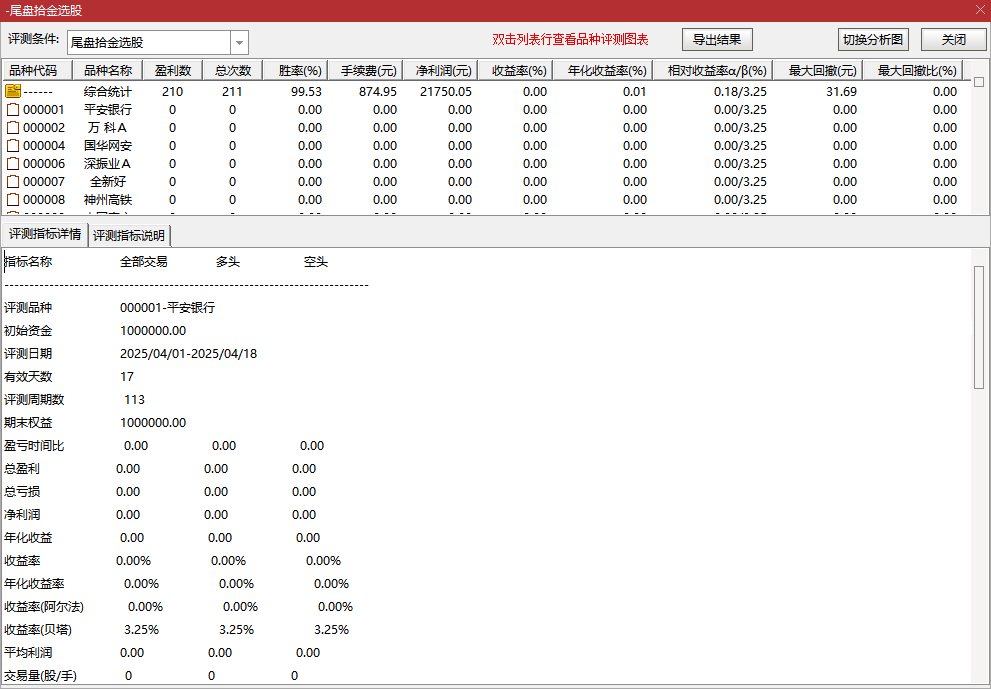Viewport: 991px width, 689px height.
Task: Click stock code 000001 in list
Action: [44, 109]
